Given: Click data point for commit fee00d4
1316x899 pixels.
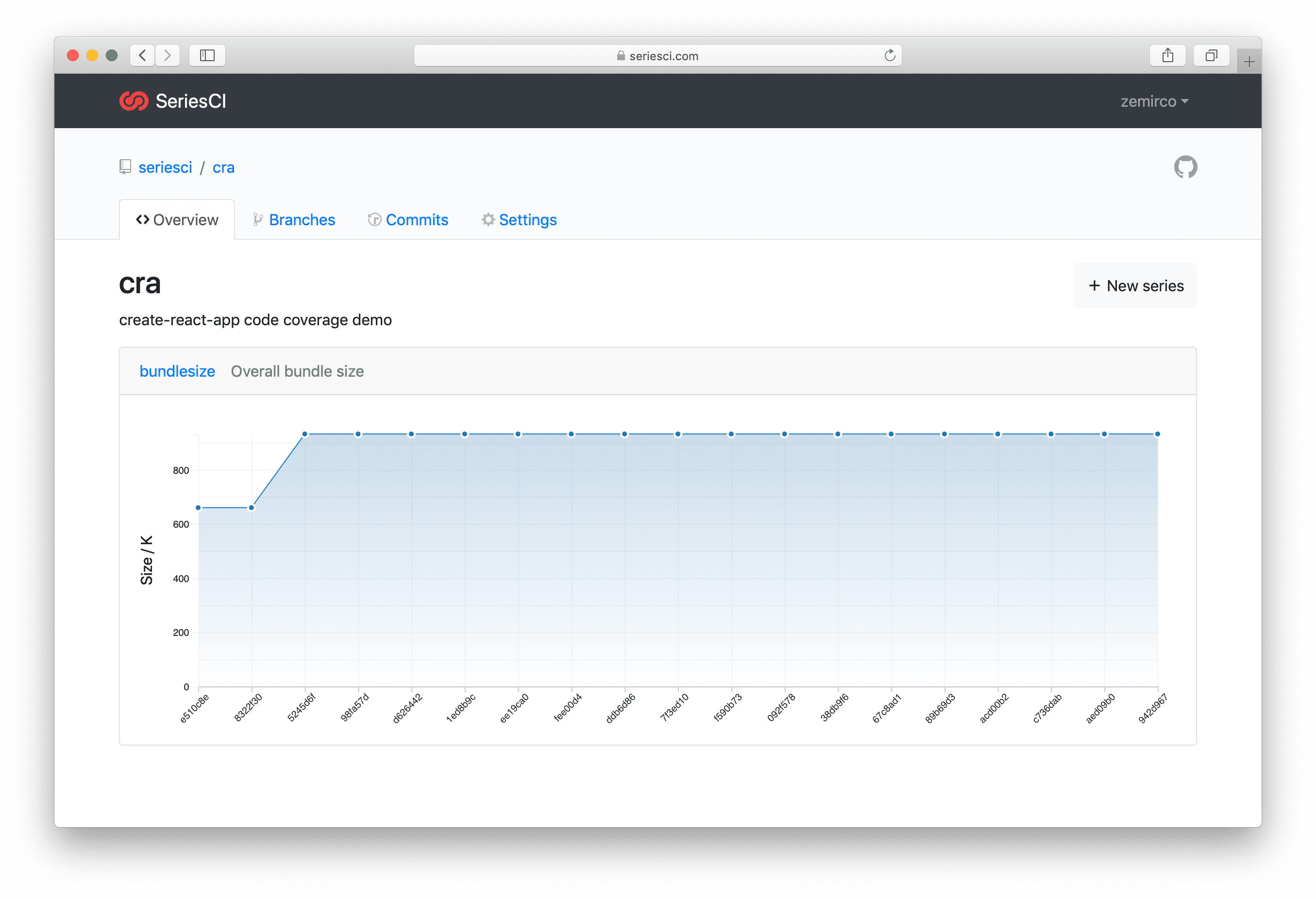Looking at the screenshot, I should pyautogui.click(x=572, y=434).
